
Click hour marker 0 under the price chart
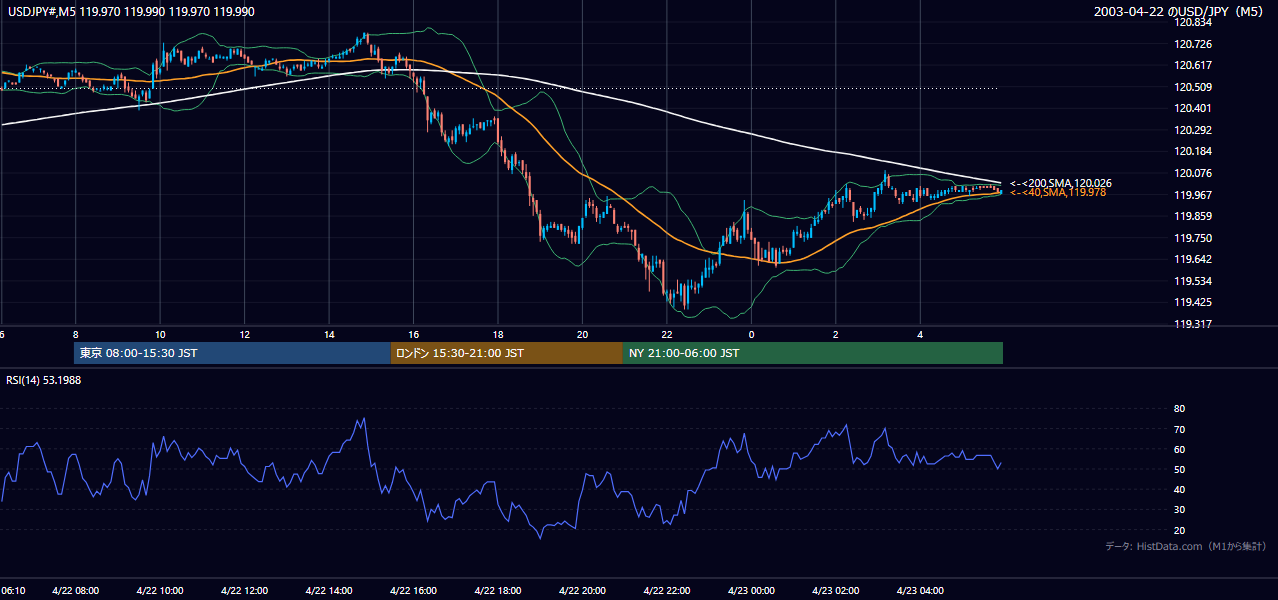pyautogui.click(x=751, y=334)
